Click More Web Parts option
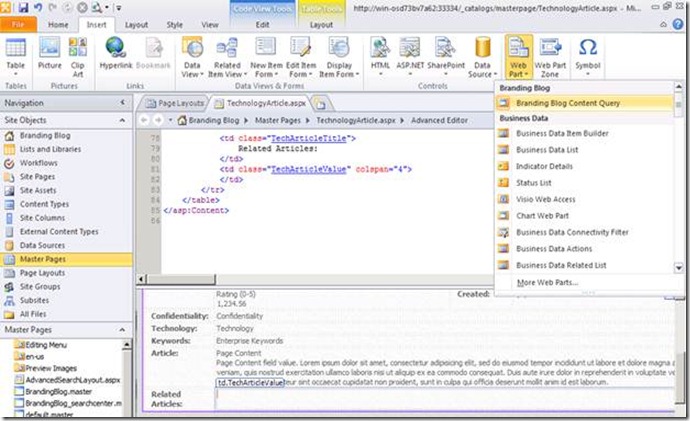Viewport: 690px width, 421px height. click(547, 283)
